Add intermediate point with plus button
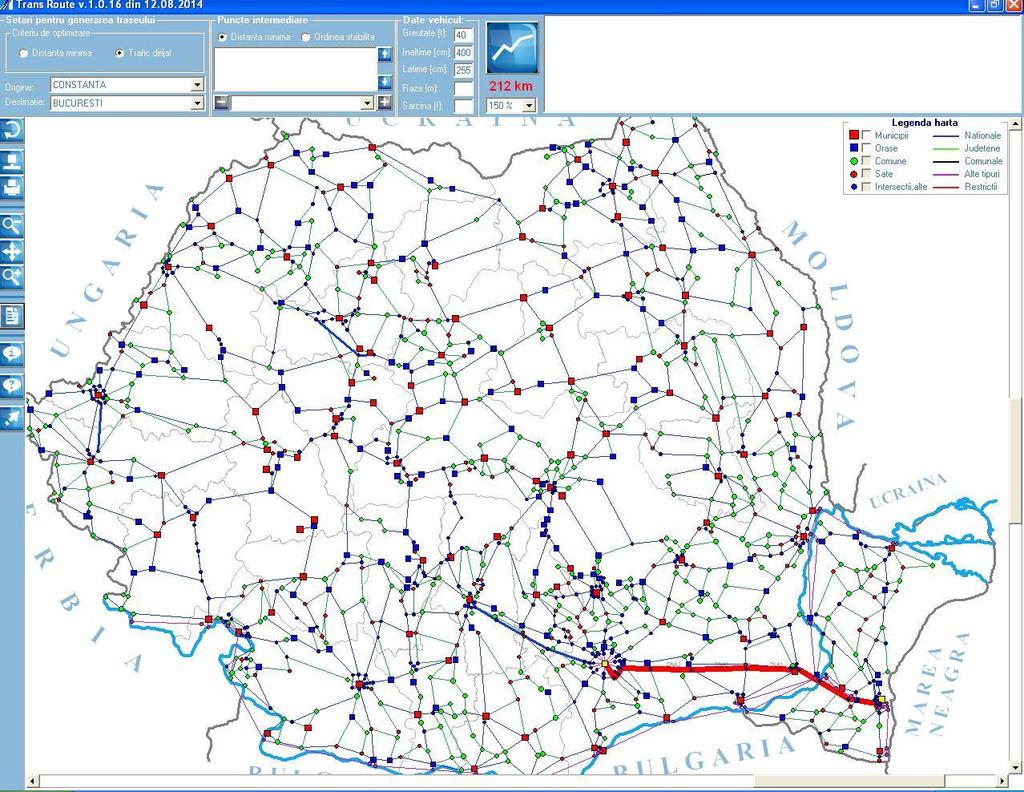1024x792 pixels. point(385,103)
